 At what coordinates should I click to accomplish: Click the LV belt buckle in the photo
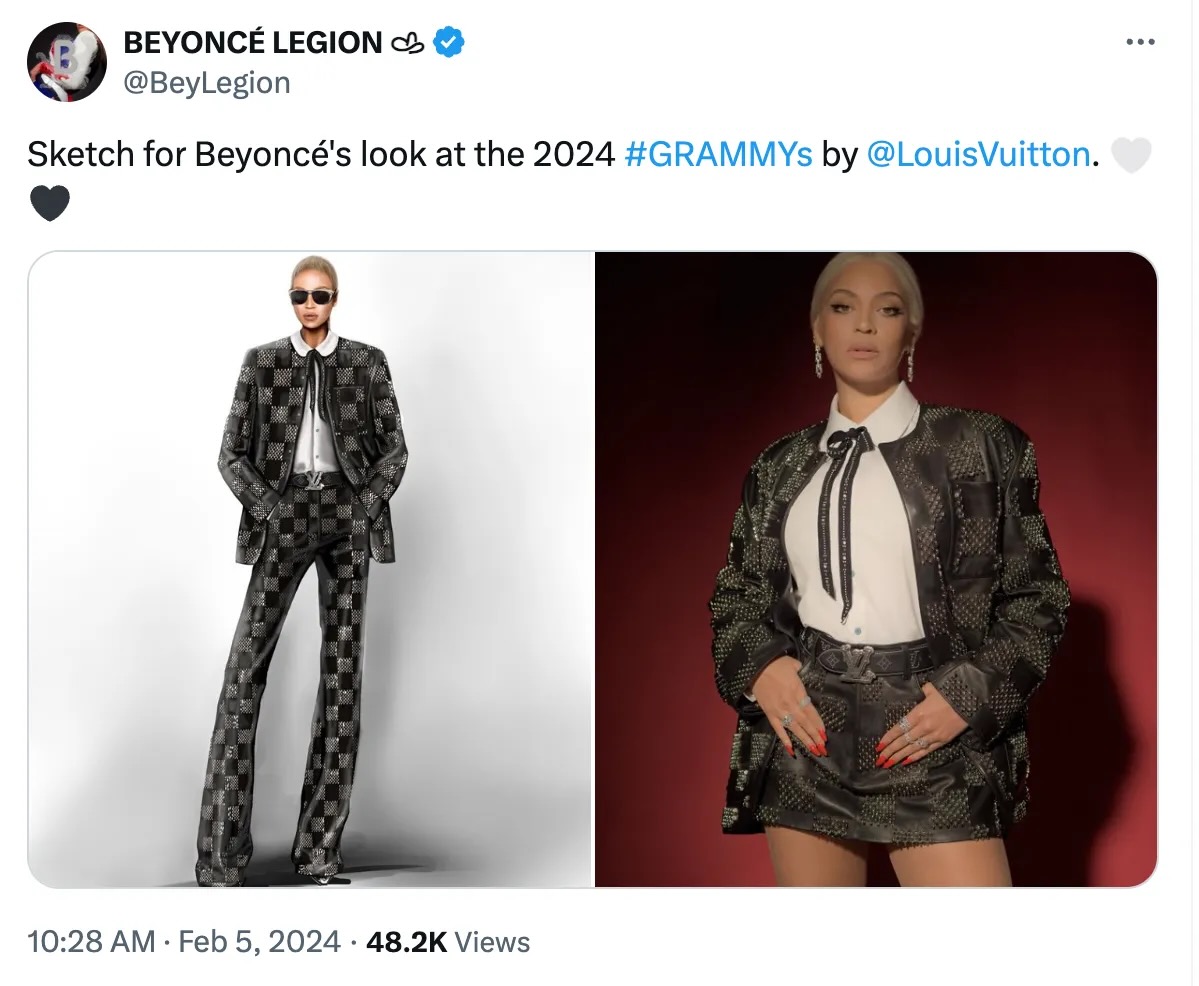point(857,661)
